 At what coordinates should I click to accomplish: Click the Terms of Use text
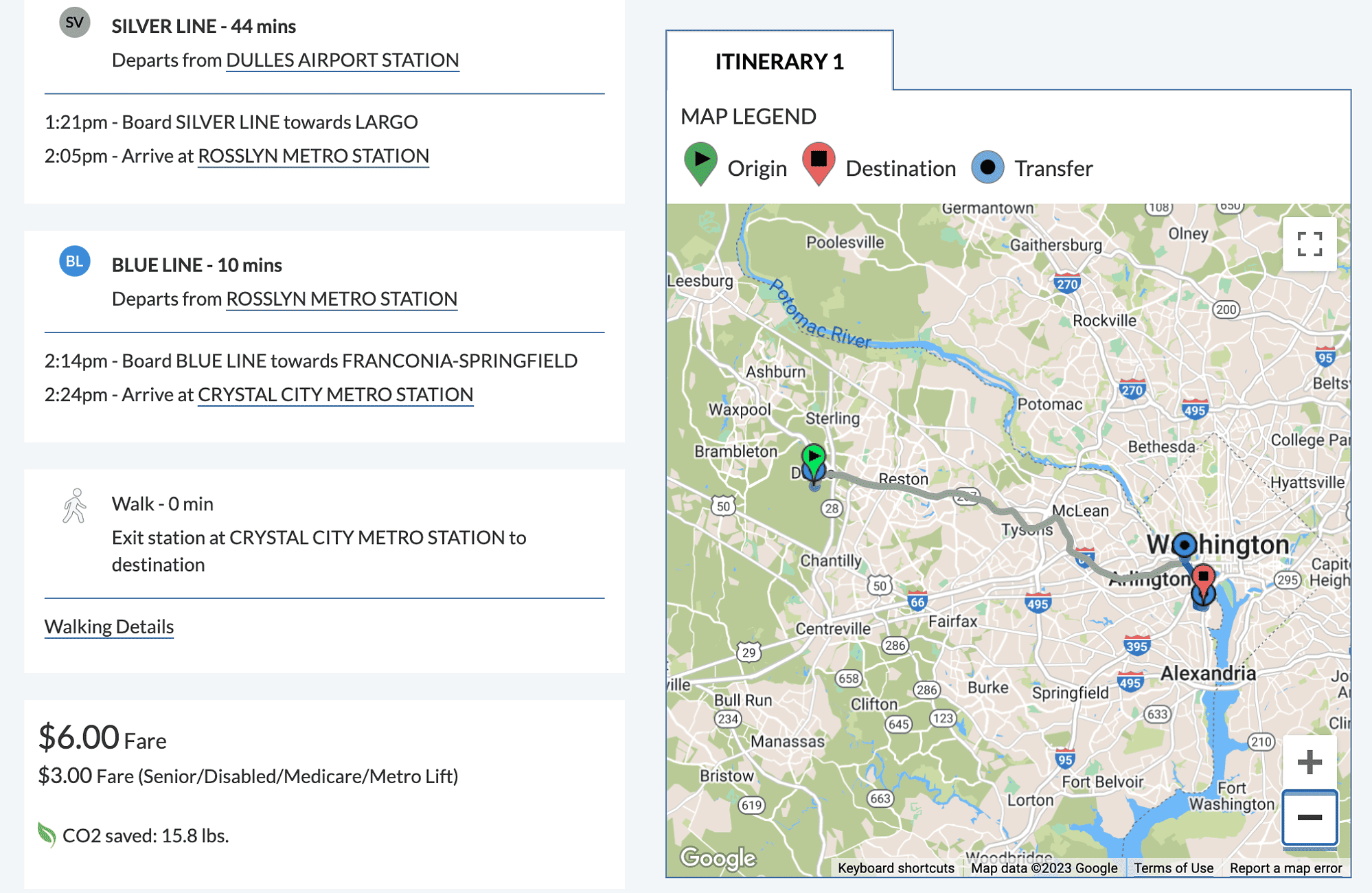[1174, 868]
